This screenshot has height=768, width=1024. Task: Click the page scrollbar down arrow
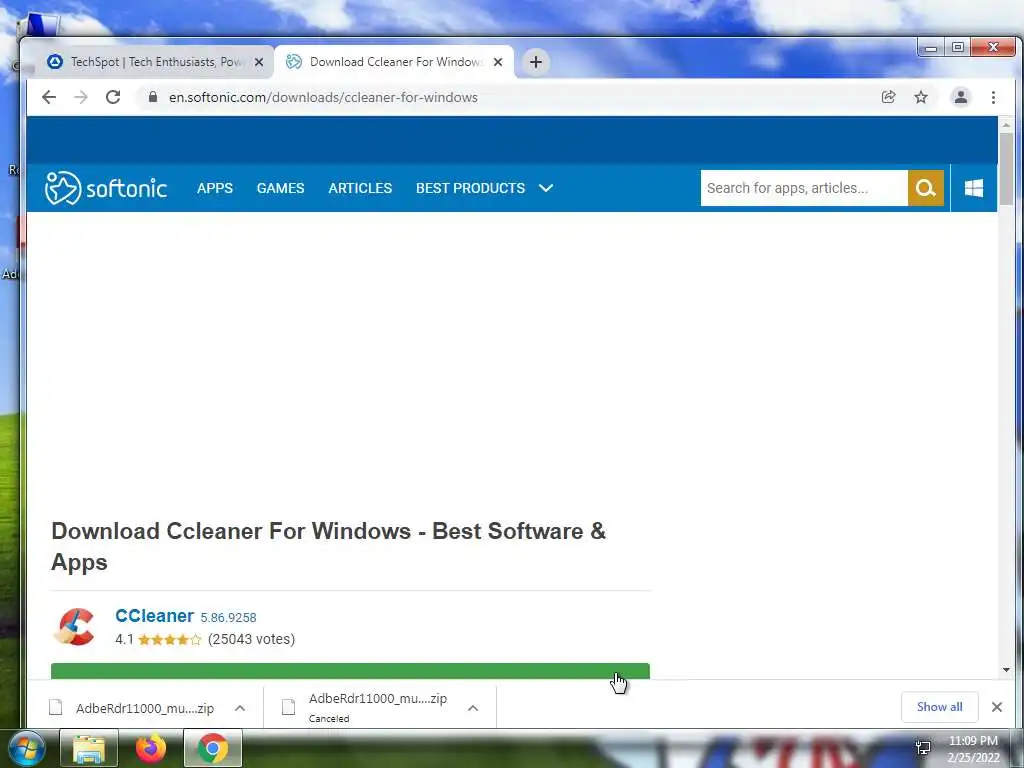(x=1006, y=669)
